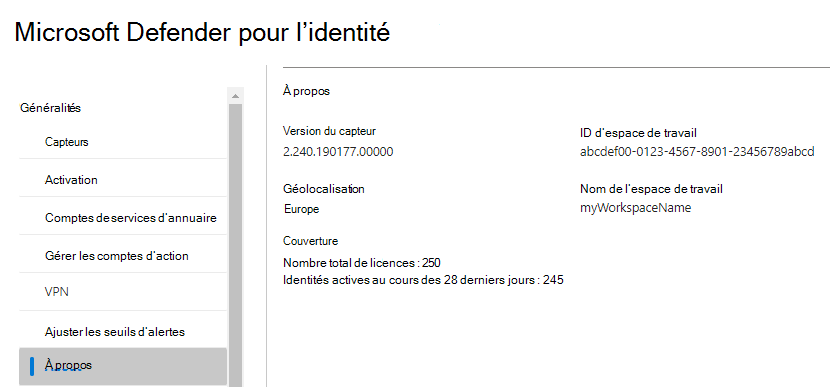Click the myWorkspaceName value
Viewport: 830px width, 387px height.
pos(636,208)
